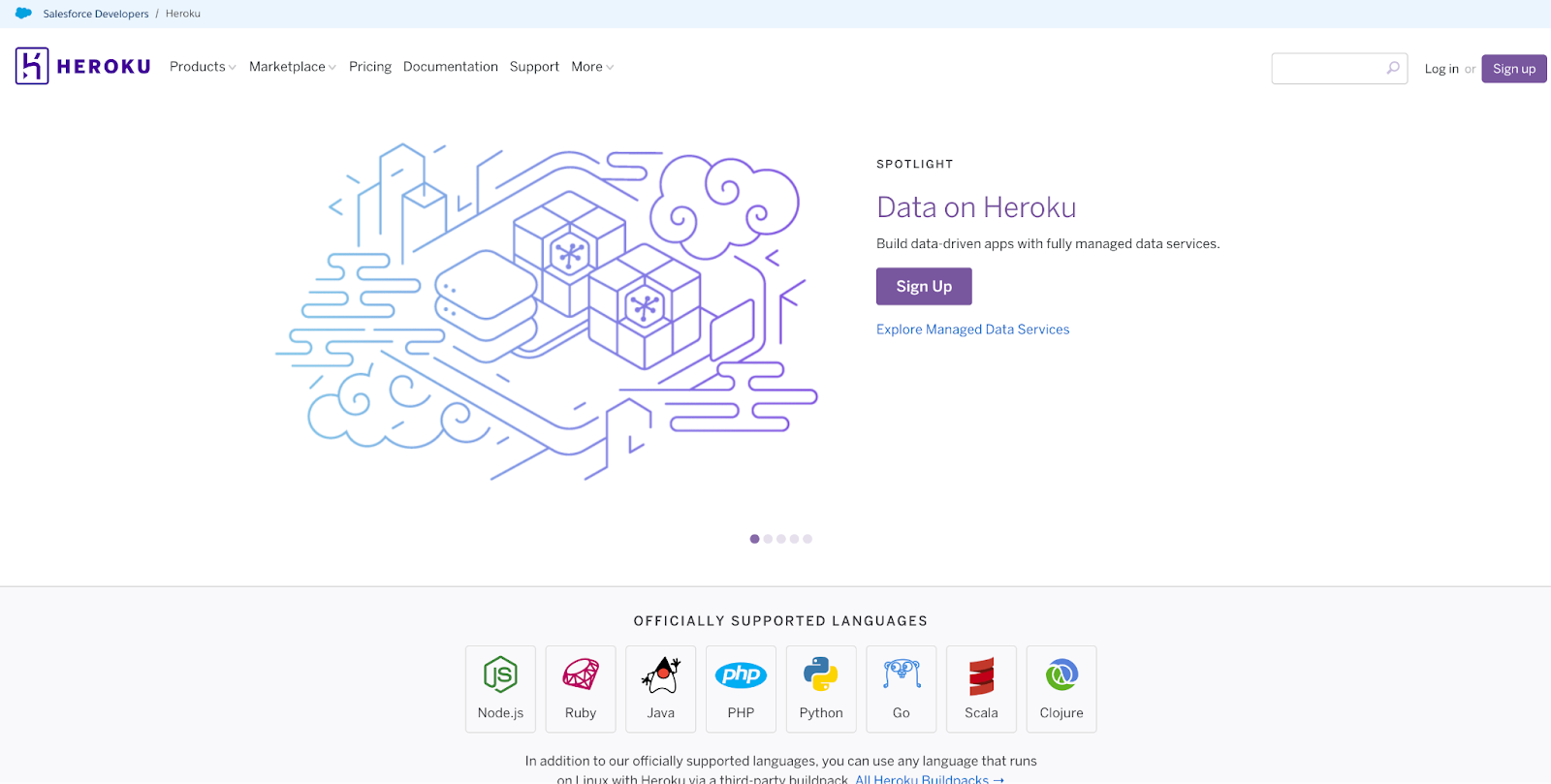Expand the Marketplace dropdown menu
The image size is (1551, 784).
point(293,67)
